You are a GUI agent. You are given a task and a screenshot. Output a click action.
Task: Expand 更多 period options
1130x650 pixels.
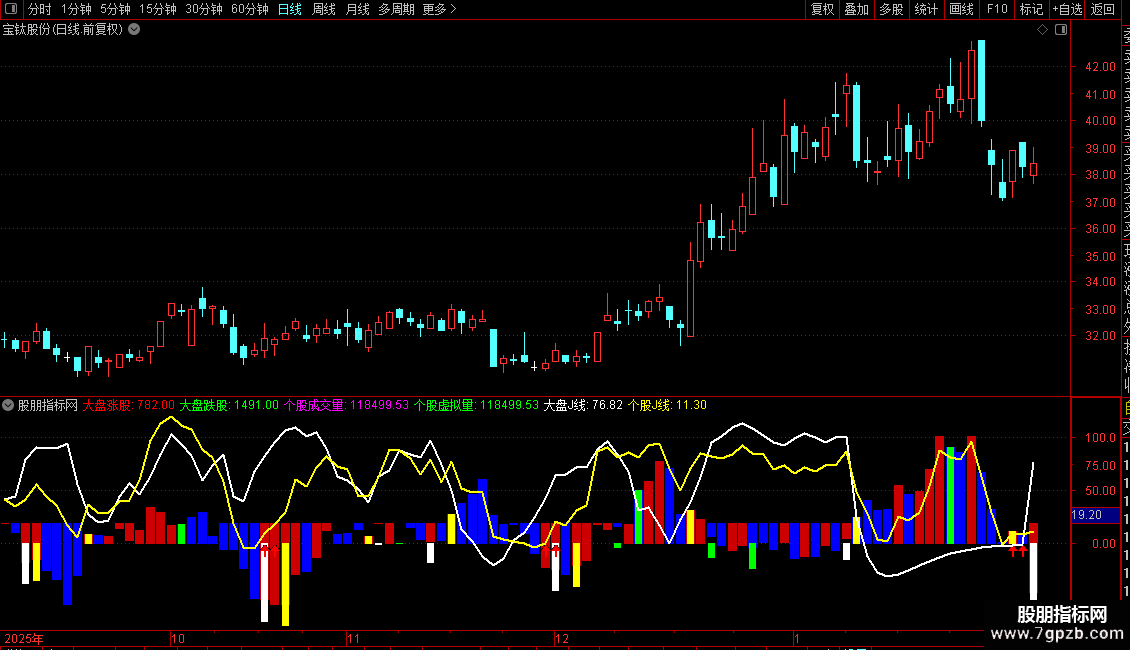[439, 9]
